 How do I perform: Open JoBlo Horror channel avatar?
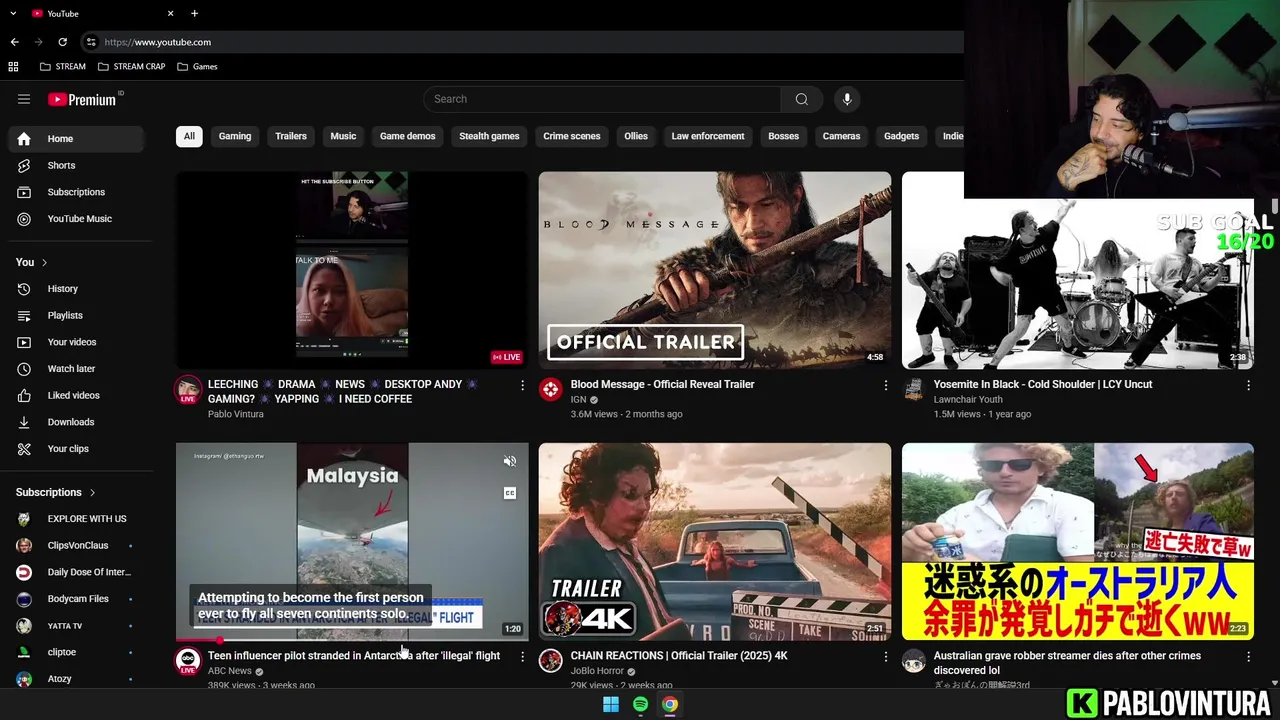(551, 661)
